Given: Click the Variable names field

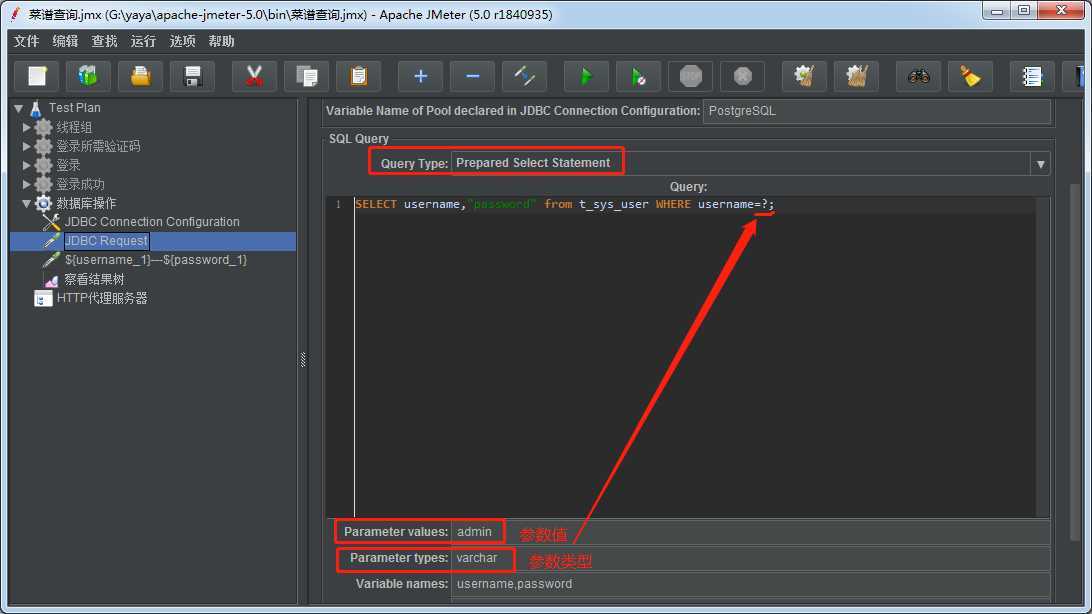Looking at the screenshot, I should [750, 584].
